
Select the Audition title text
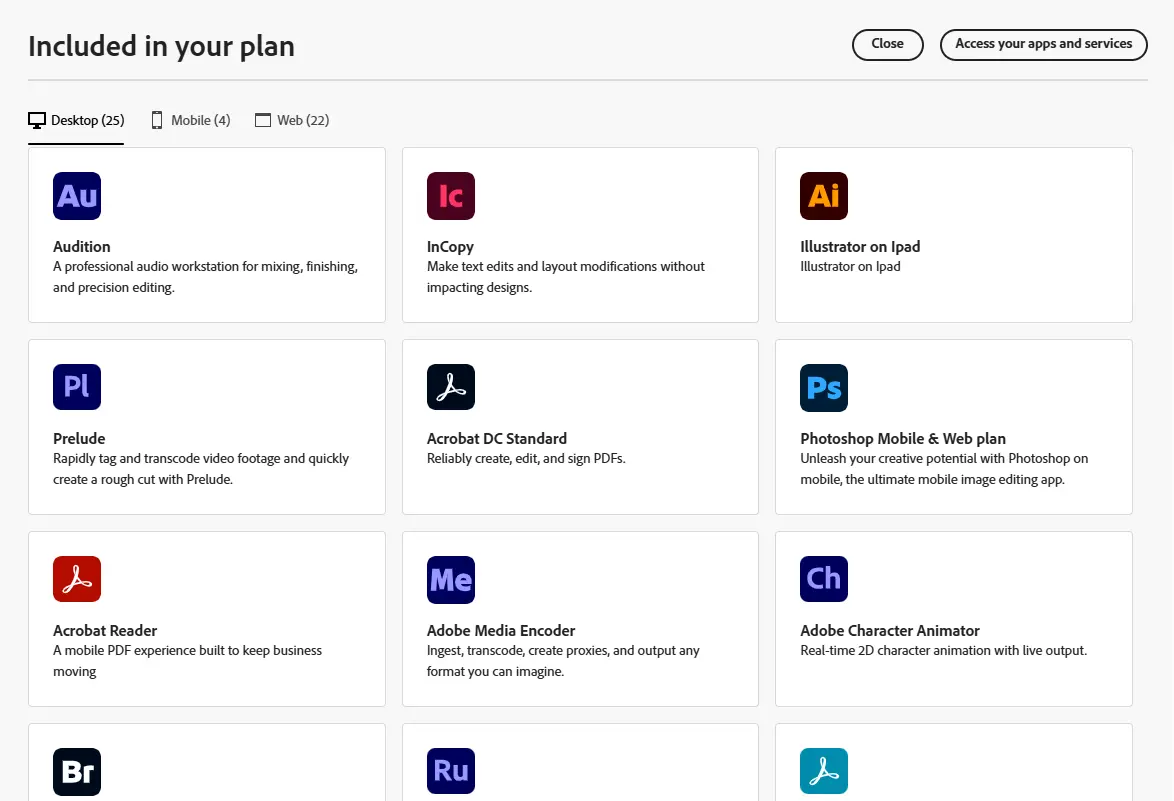pos(82,246)
